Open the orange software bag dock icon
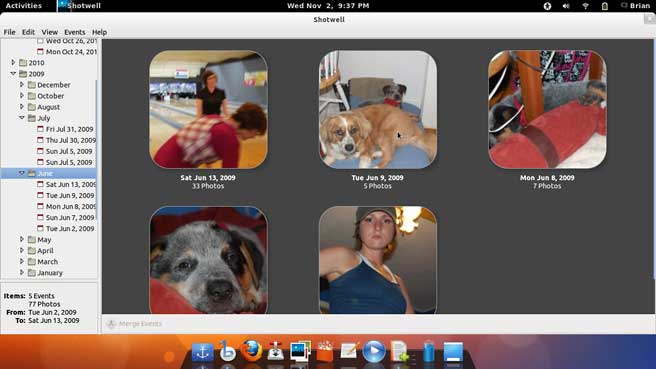656x369 pixels. point(325,351)
